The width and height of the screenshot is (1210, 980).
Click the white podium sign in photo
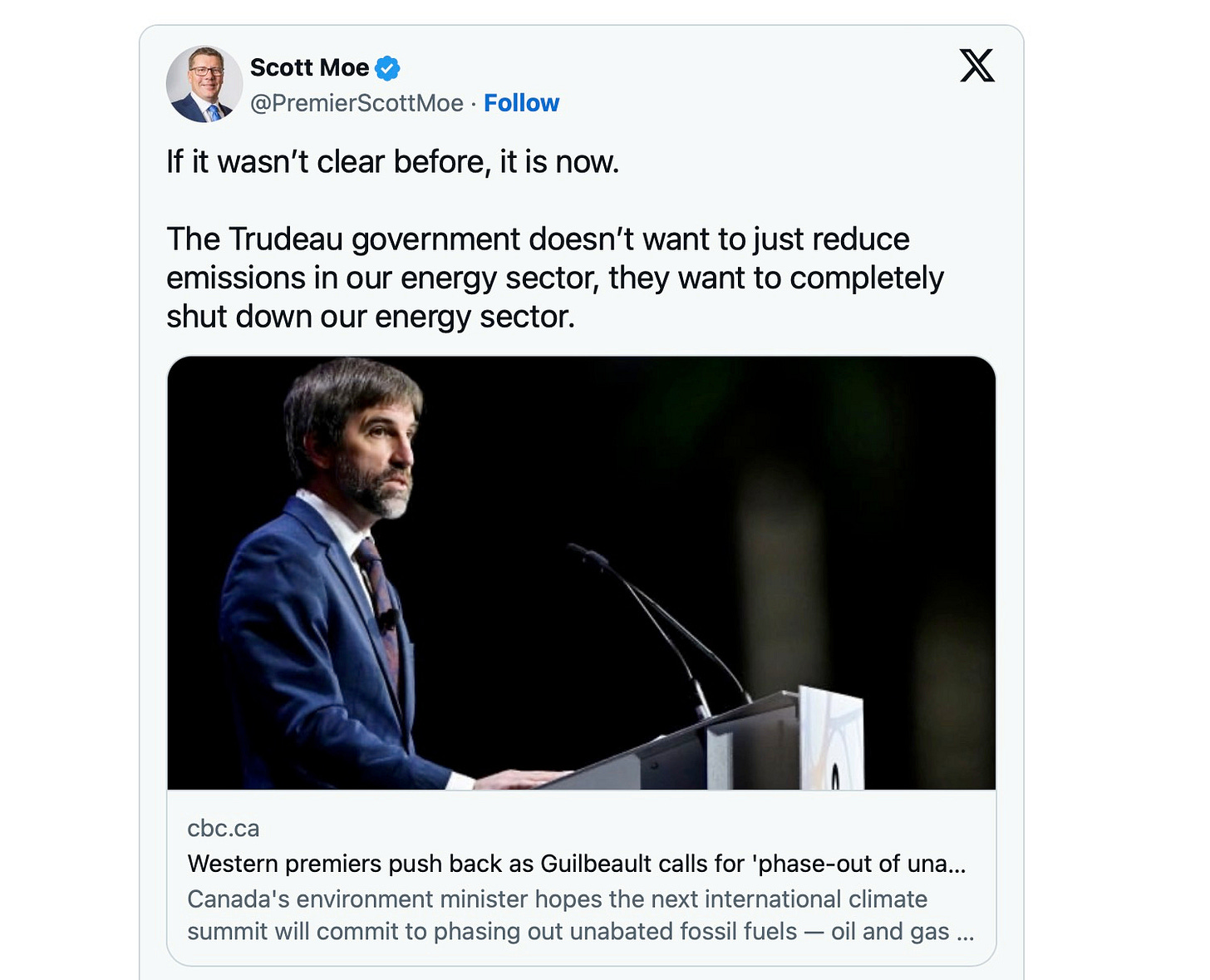[x=831, y=738]
